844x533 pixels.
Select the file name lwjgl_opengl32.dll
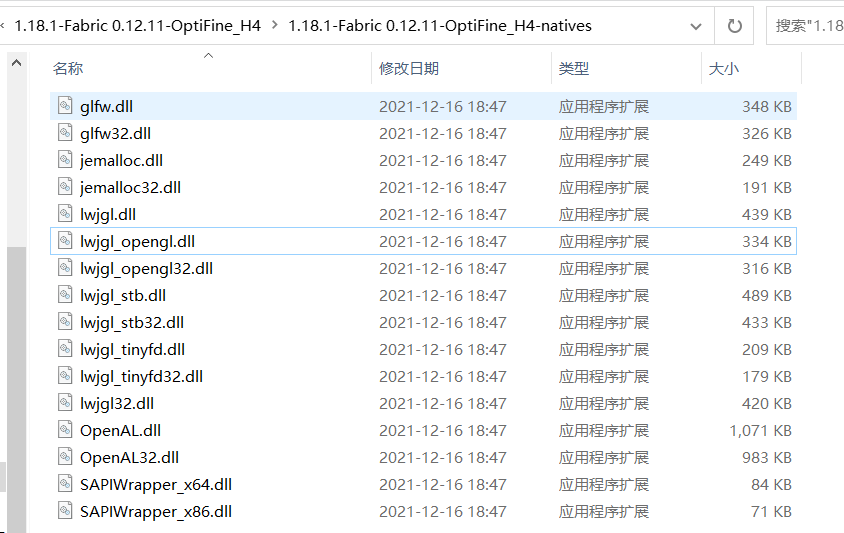pyautogui.click(x=146, y=269)
